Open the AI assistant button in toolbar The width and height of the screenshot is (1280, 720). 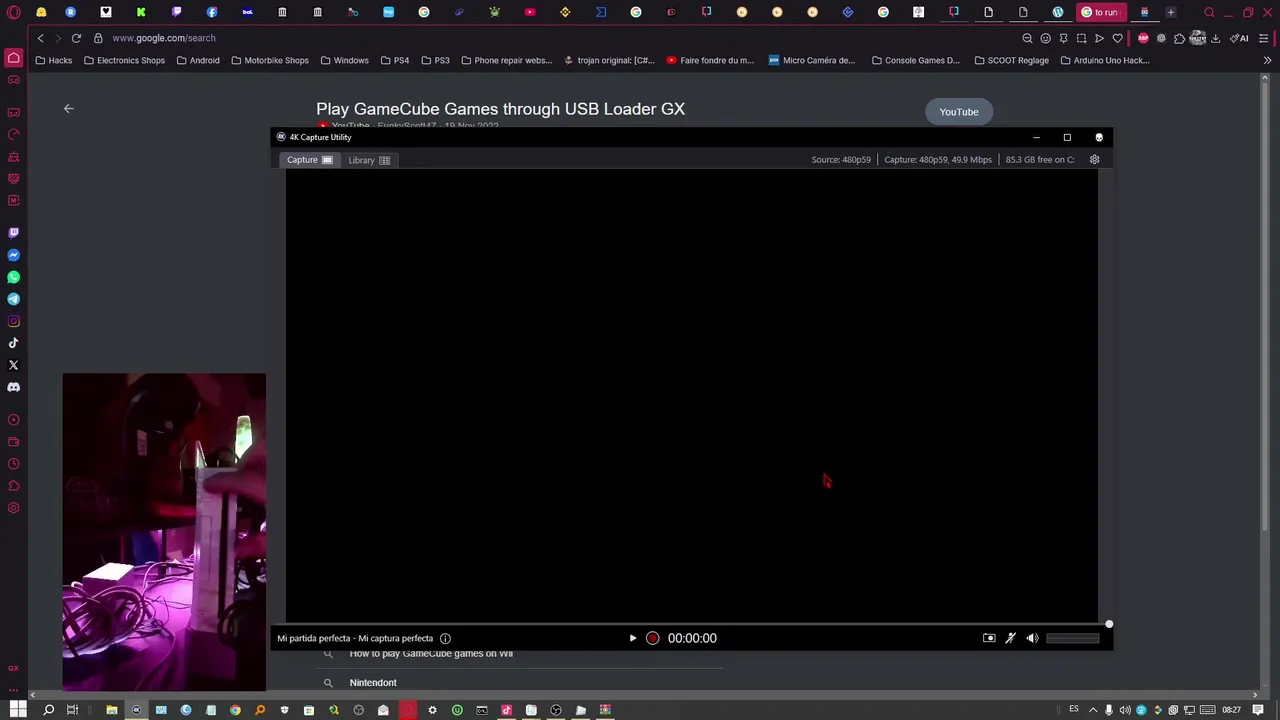[1240, 38]
